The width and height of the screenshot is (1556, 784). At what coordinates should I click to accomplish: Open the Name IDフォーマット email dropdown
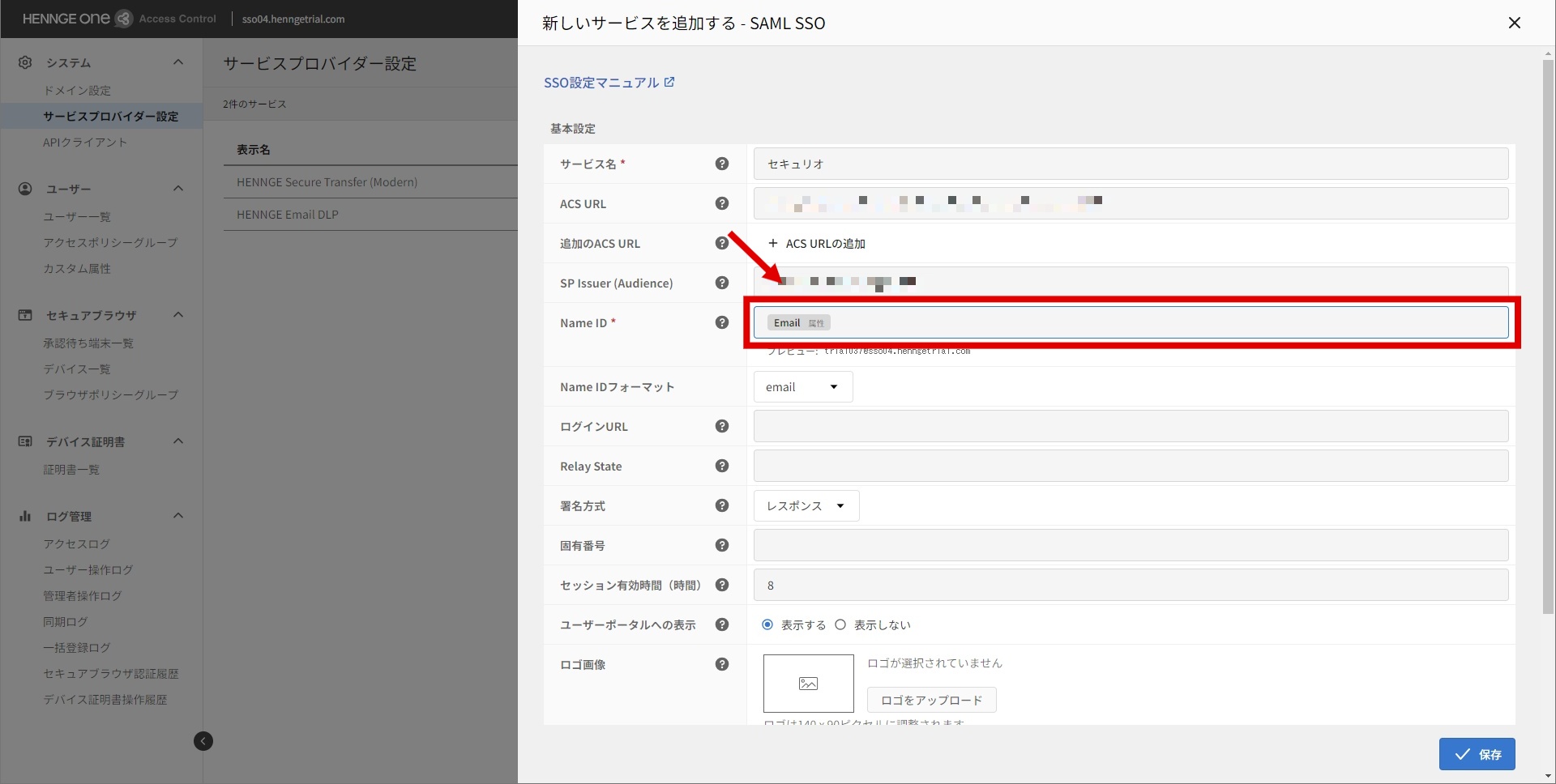(x=803, y=387)
